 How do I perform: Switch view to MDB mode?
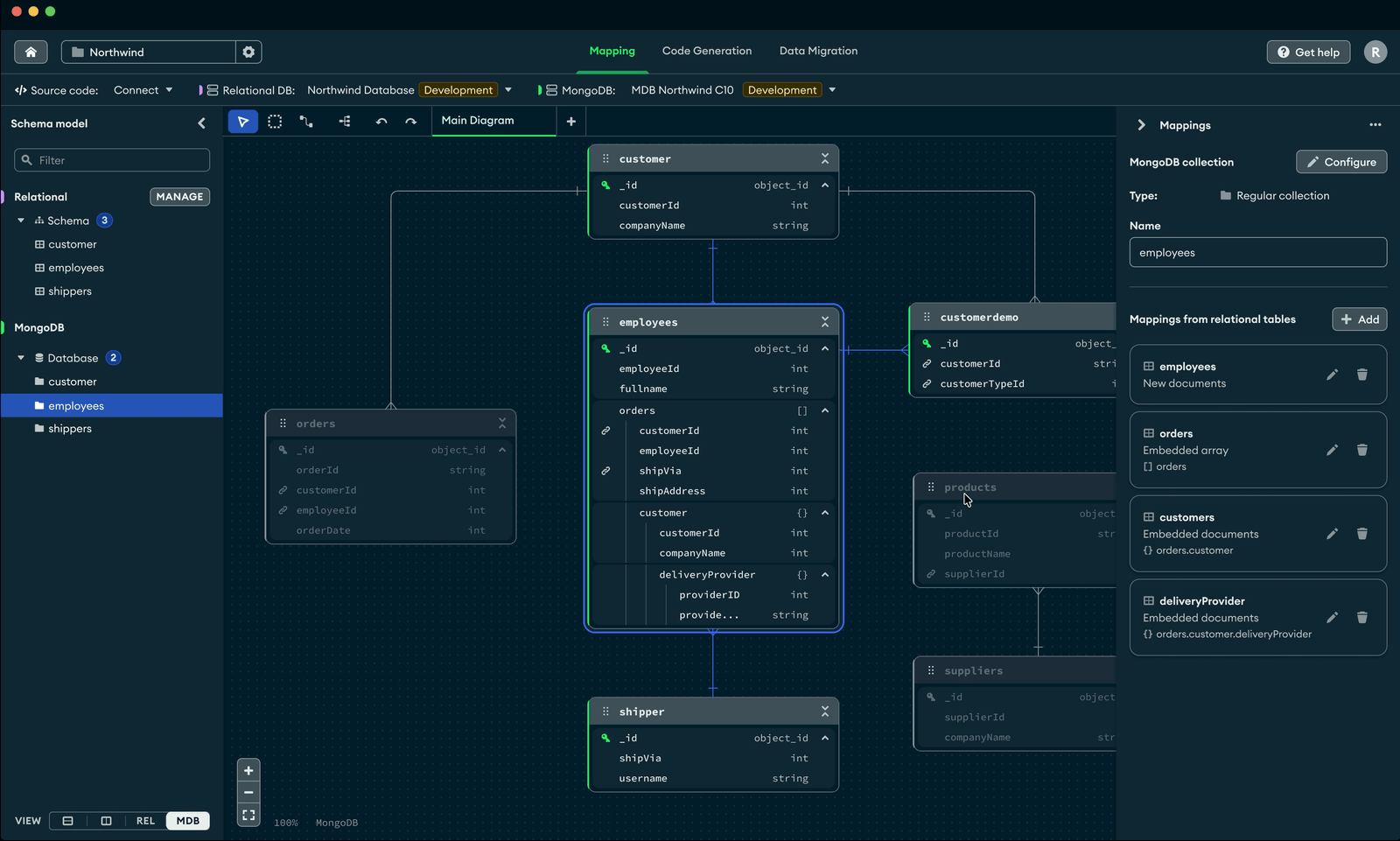pos(188,821)
